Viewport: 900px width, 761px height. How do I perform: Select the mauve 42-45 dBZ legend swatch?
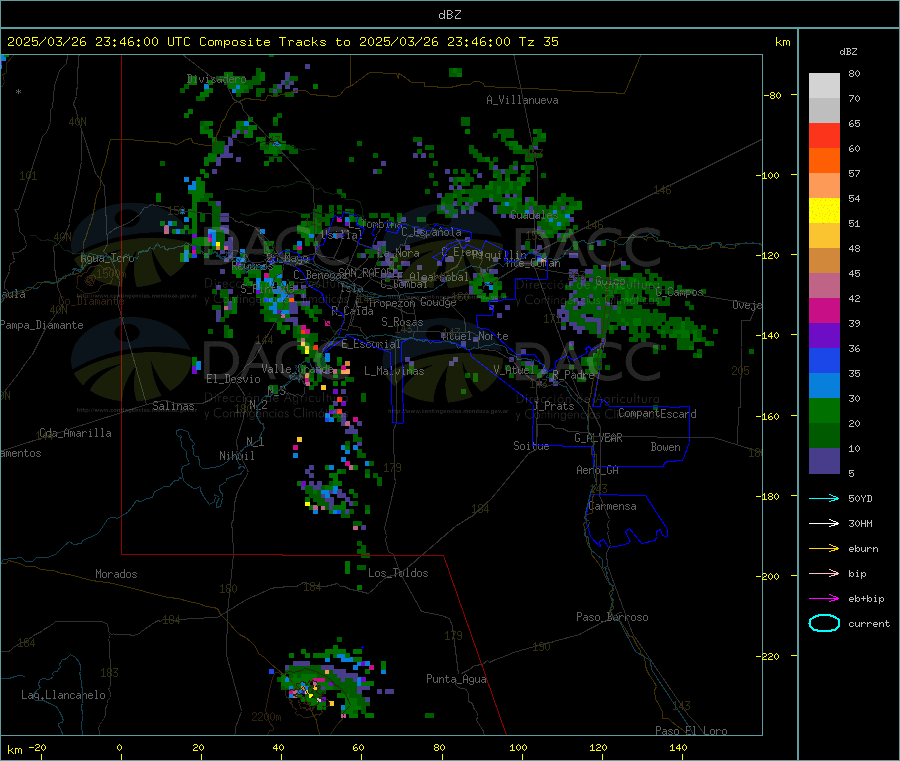click(x=824, y=286)
